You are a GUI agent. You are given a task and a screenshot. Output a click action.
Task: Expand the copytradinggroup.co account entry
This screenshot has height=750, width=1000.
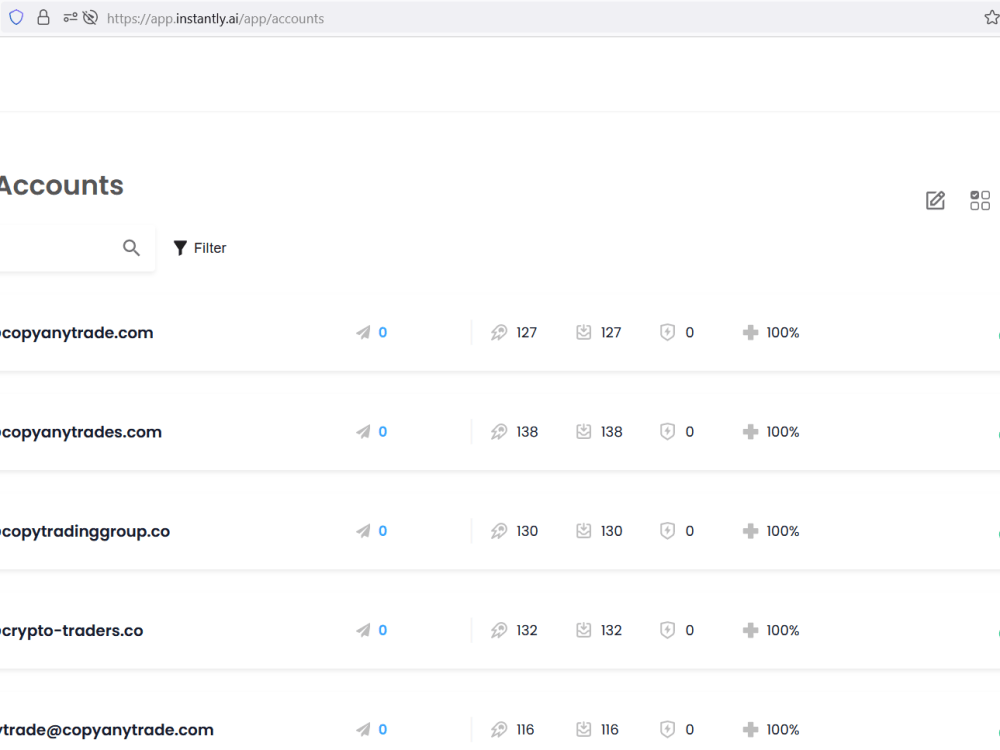click(x=84, y=531)
